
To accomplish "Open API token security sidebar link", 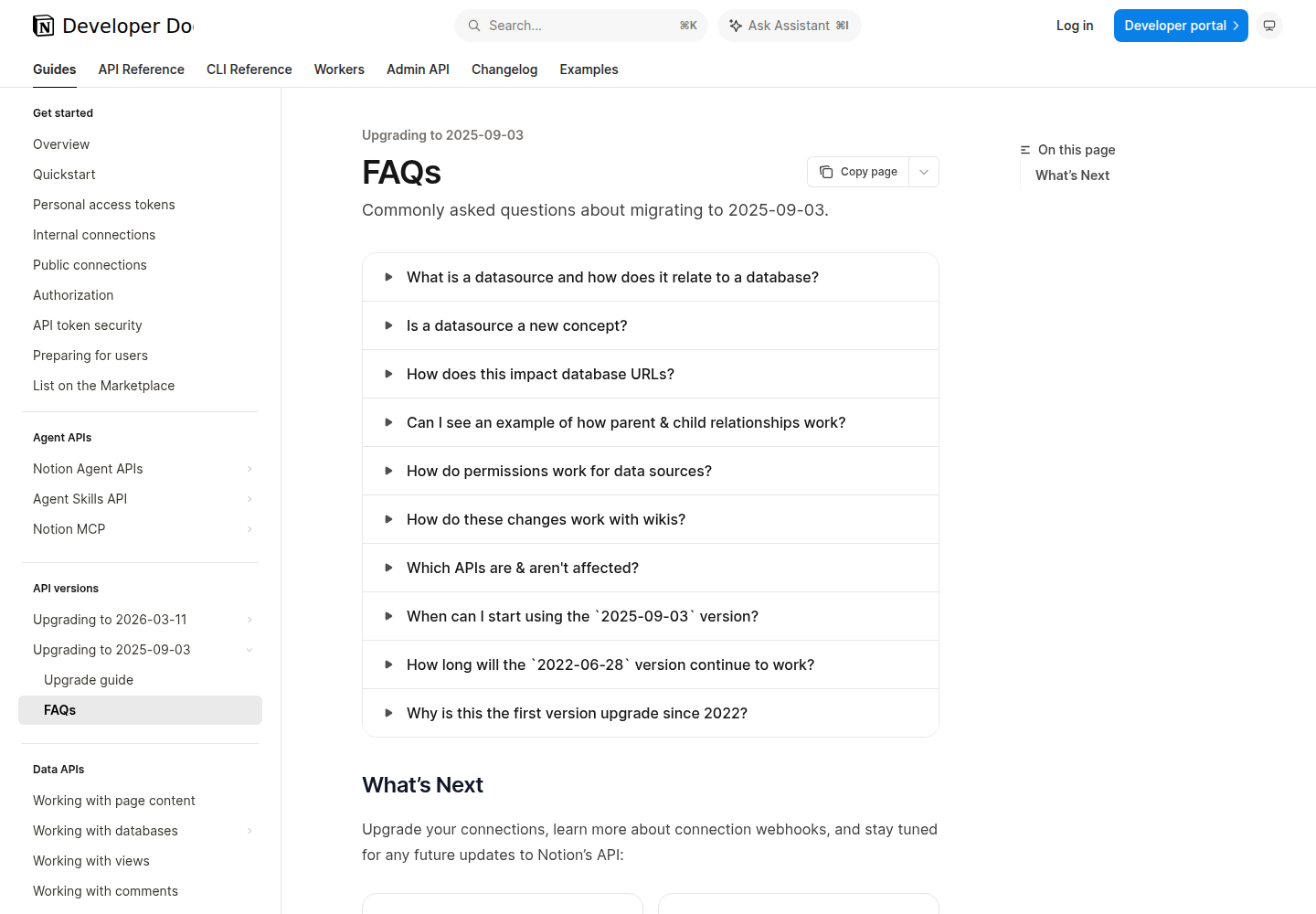I will (x=88, y=325).
